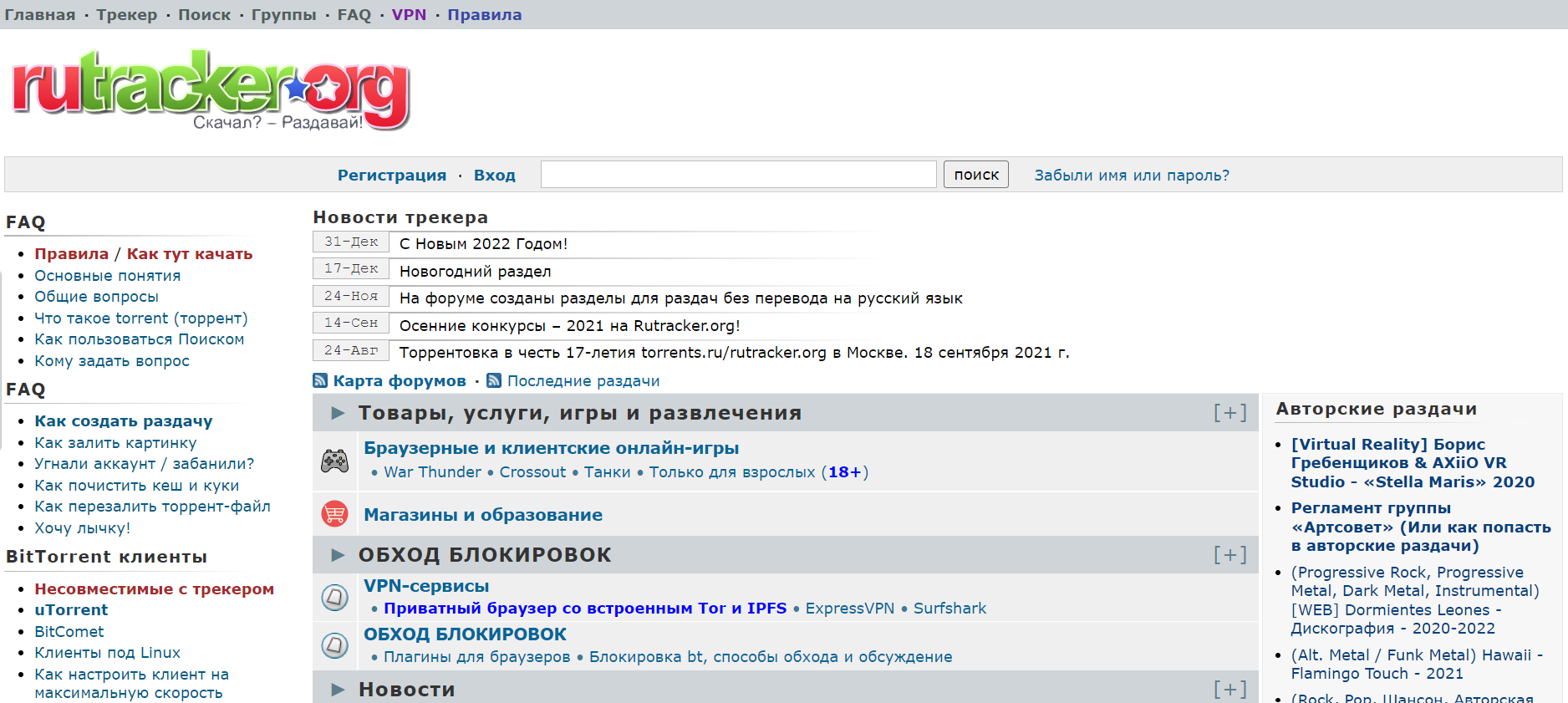The height and width of the screenshot is (703, 1568).
Task: Open FAQ in the top menu
Action: (354, 15)
